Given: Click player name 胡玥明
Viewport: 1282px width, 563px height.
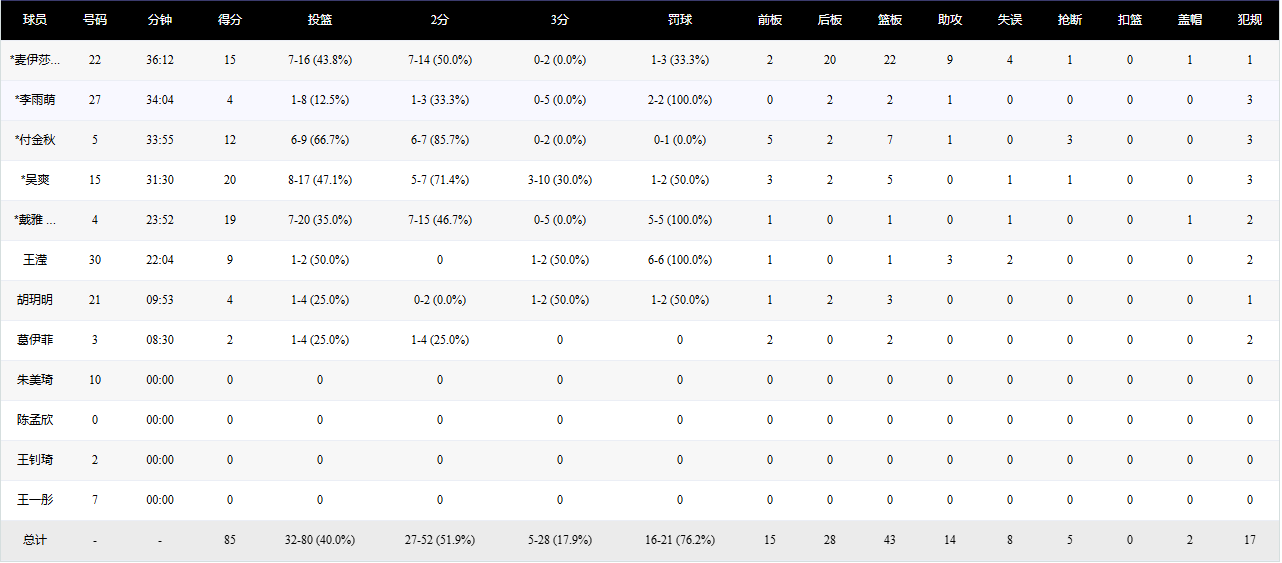Looking at the screenshot, I should pyautogui.click(x=35, y=300).
